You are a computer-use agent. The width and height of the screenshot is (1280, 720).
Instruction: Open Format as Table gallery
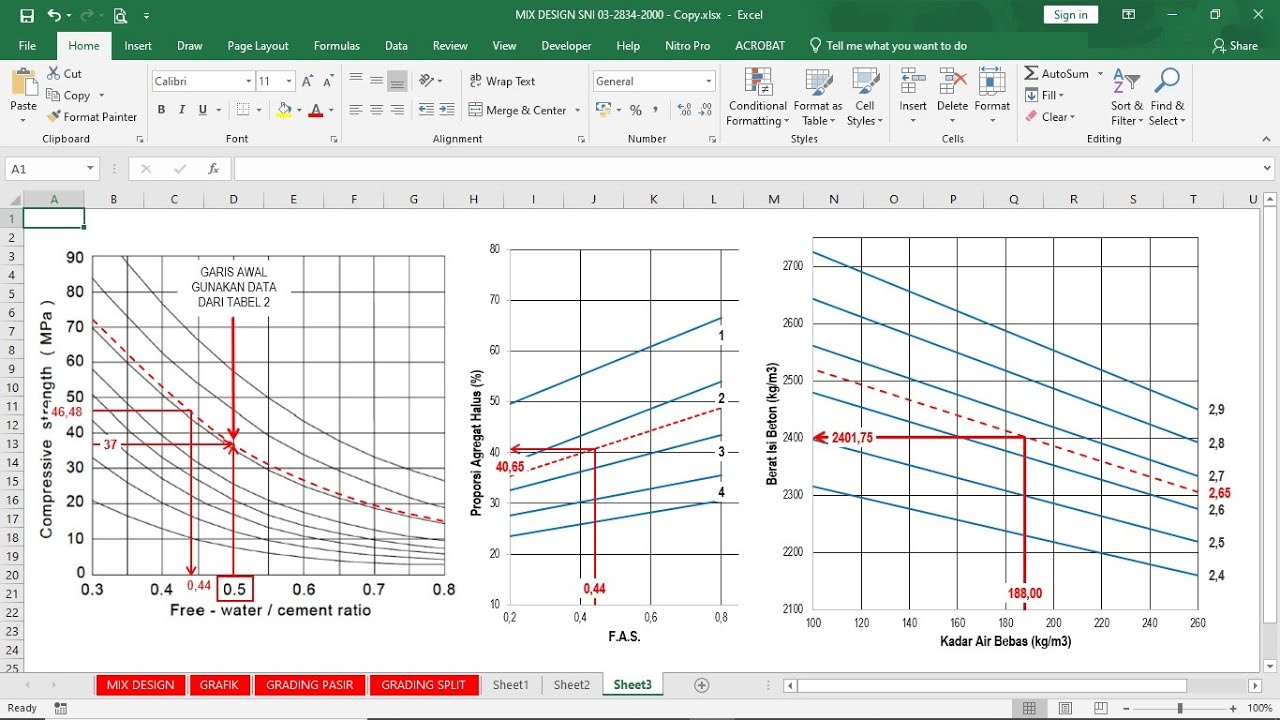tap(818, 97)
